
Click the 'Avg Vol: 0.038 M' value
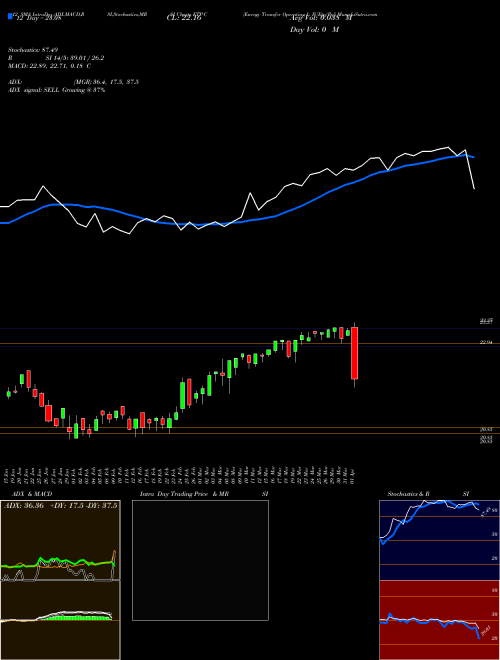pos(321,18)
